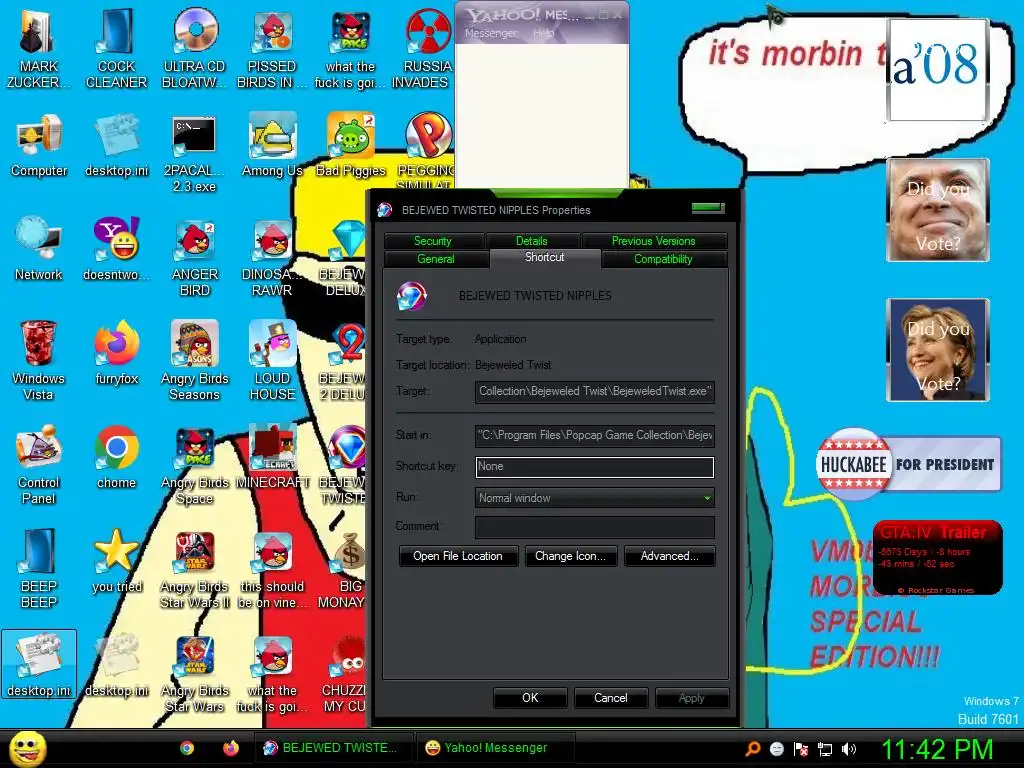Click the Open File Location button

[458, 556]
